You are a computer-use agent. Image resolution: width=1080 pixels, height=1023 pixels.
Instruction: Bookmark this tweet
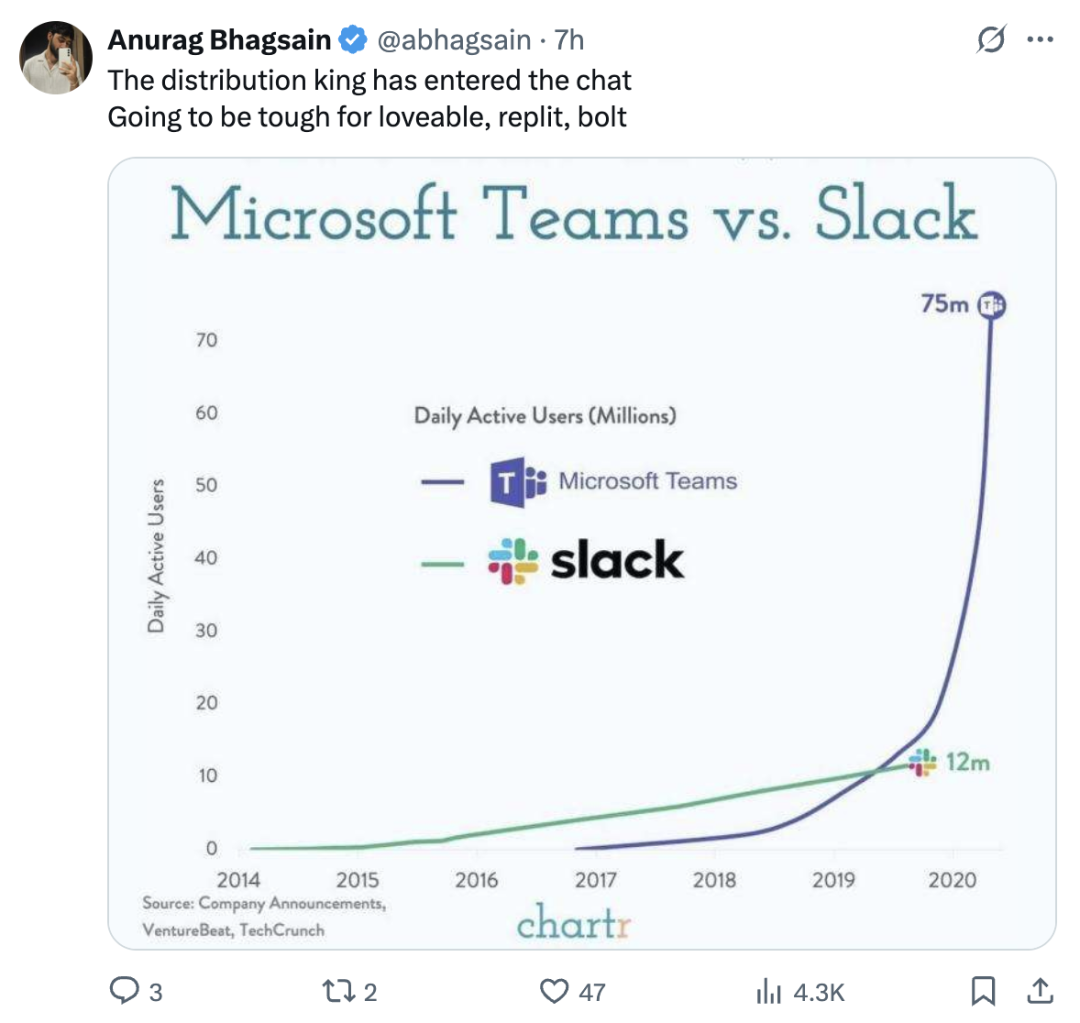(983, 991)
